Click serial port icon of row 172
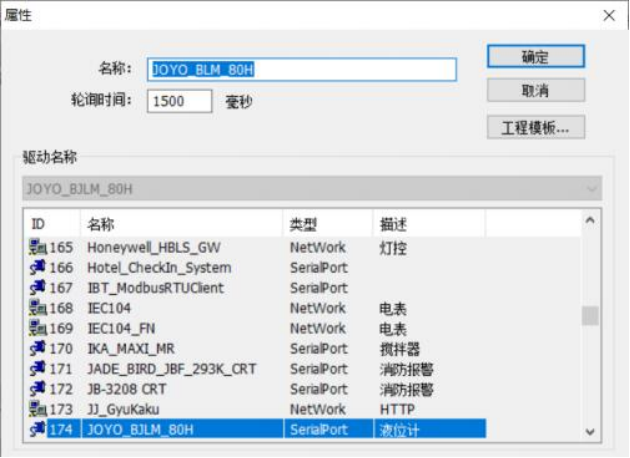 tap(38, 389)
